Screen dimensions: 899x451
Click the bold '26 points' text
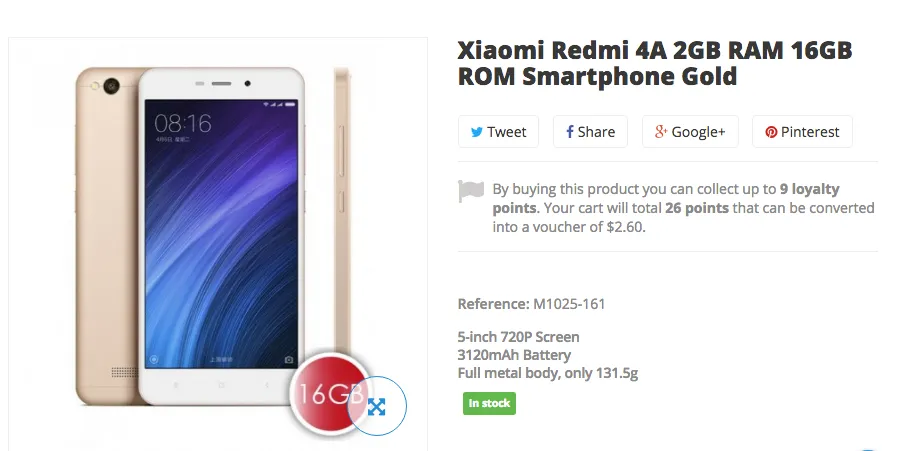pos(697,207)
